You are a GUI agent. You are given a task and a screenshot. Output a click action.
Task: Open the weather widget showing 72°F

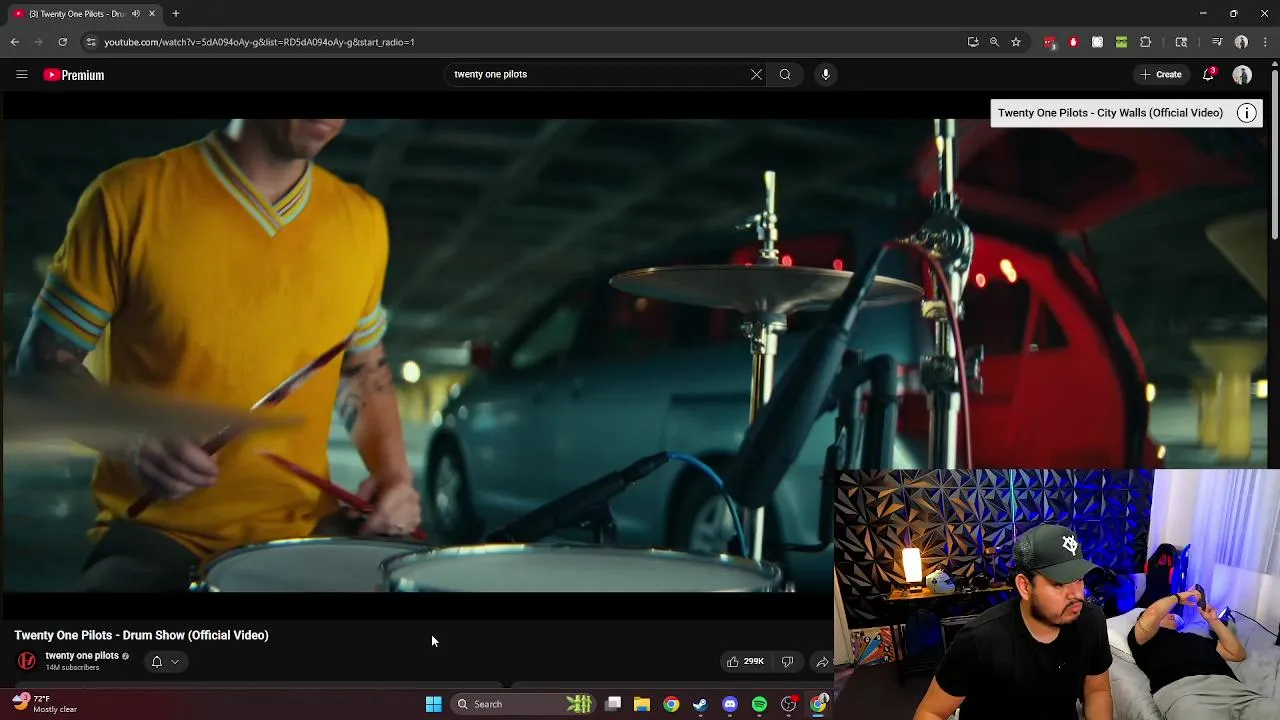click(x=46, y=703)
